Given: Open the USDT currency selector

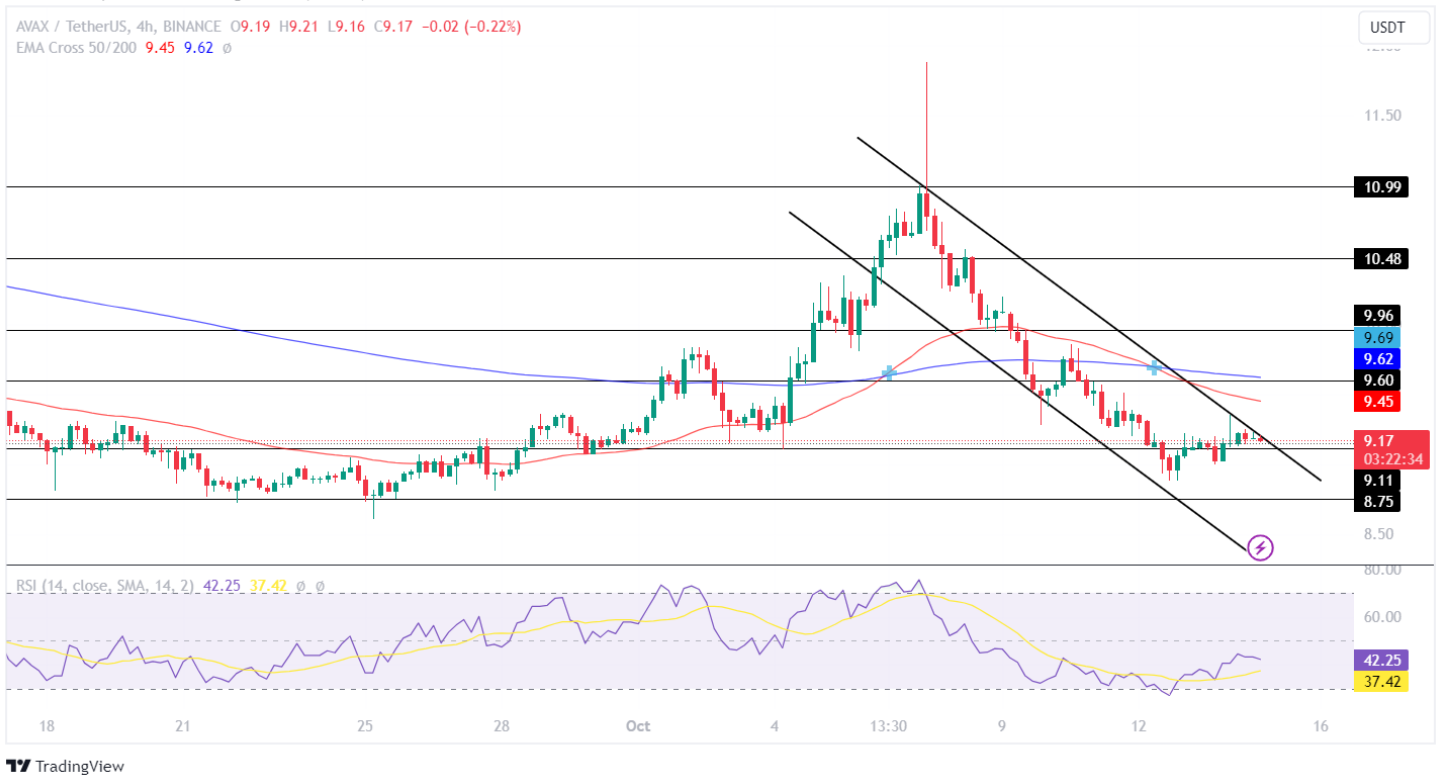Looking at the screenshot, I should coord(1393,28).
